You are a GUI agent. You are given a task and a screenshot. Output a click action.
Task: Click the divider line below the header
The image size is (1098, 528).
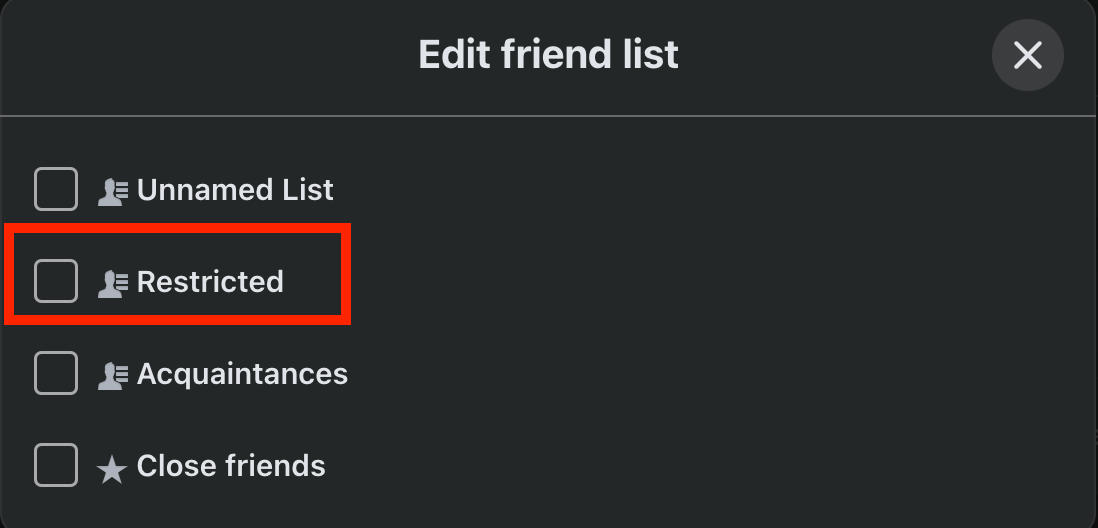click(548, 116)
